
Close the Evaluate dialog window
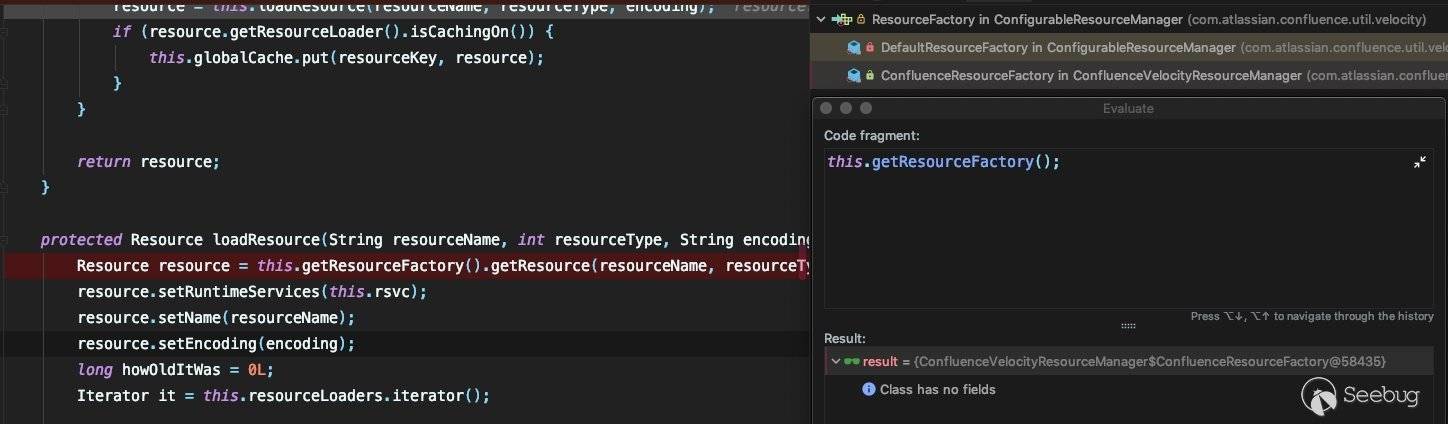[x=827, y=108]
